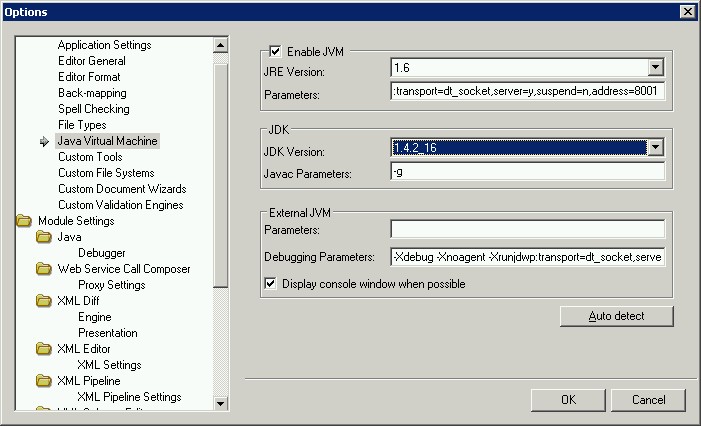This screenshot has width=701, height=426.
Task: Click the Javac Parameters input field
Action: pos(527,172)
